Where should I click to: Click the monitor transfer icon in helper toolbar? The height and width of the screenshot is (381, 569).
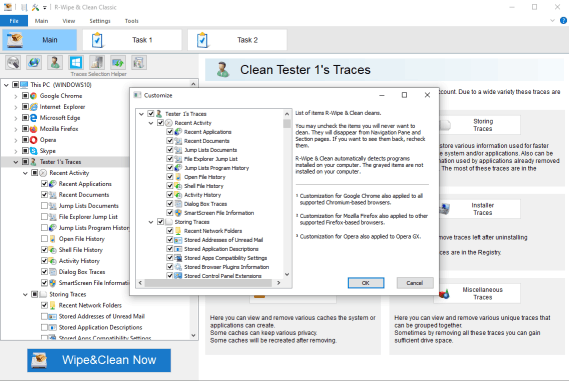pyautogui.click(x=118, y=63)
